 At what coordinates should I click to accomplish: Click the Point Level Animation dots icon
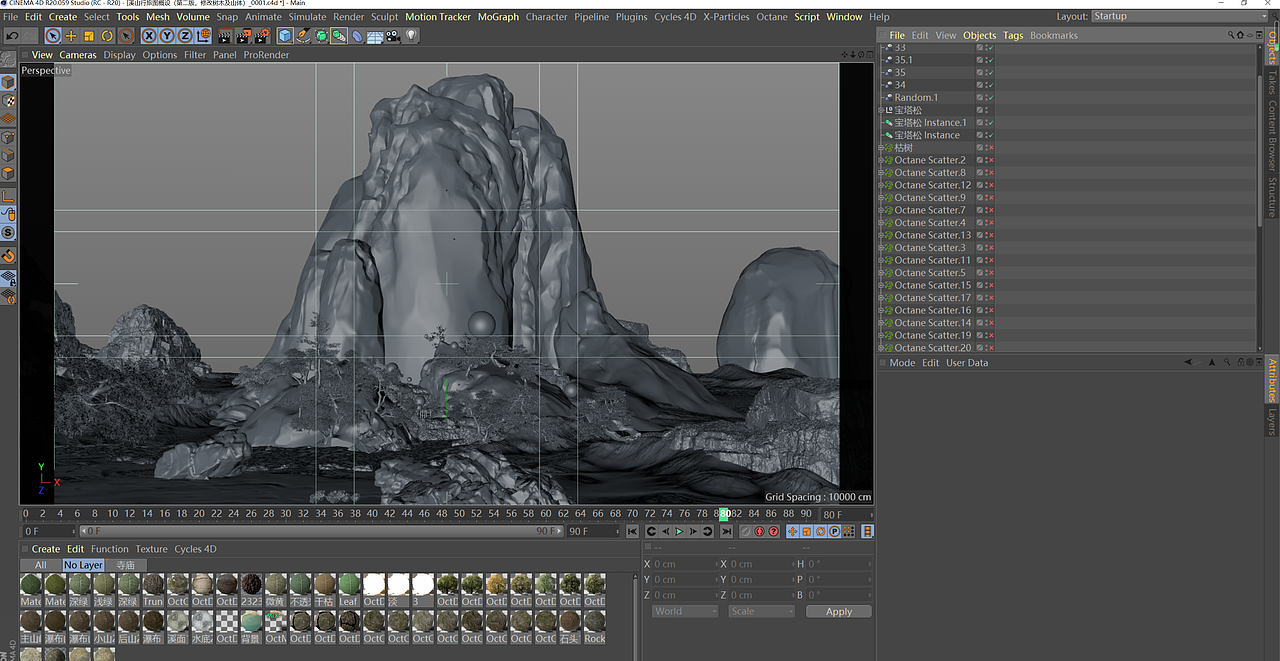point(849,532)
